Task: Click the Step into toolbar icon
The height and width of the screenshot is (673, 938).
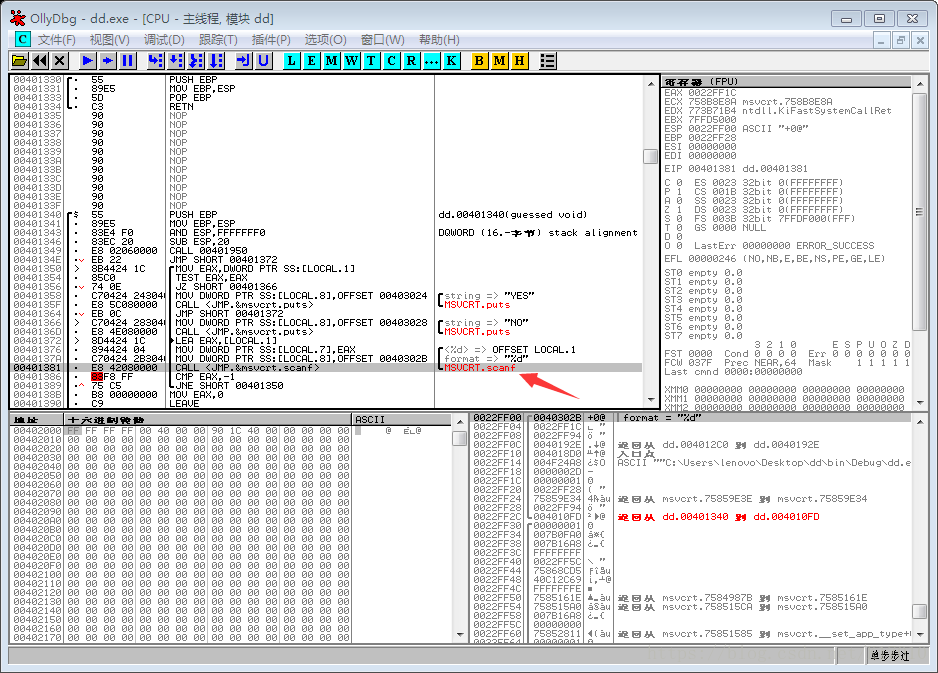Action: click(156, 60)
